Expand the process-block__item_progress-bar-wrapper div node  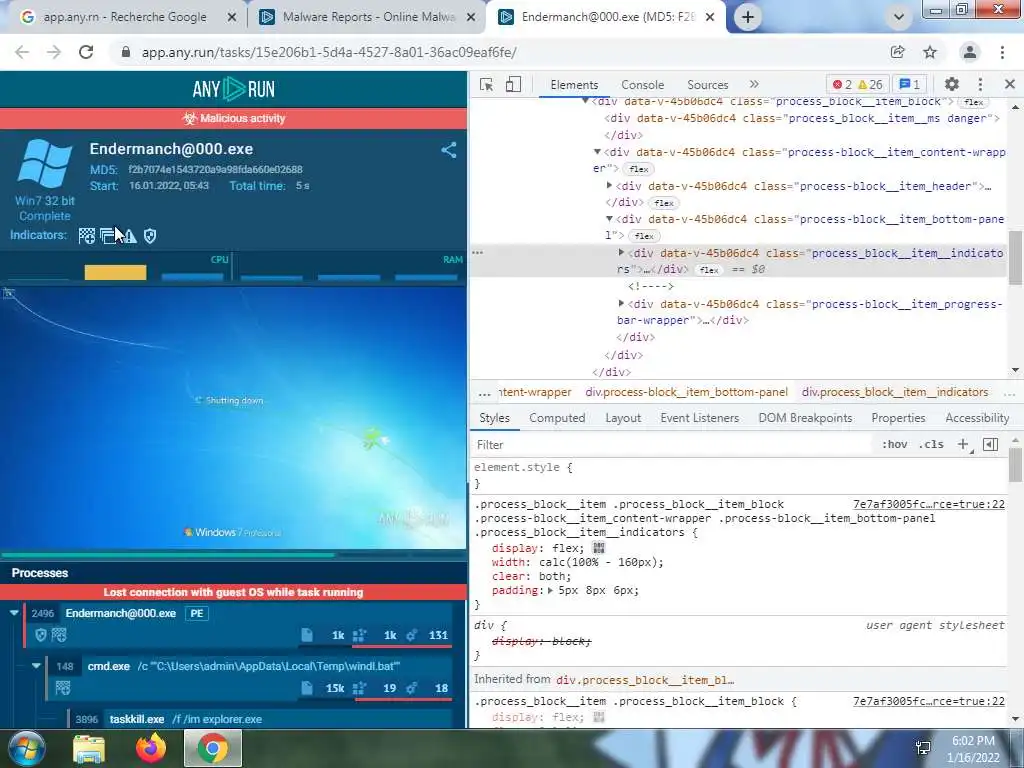point(621,303)
